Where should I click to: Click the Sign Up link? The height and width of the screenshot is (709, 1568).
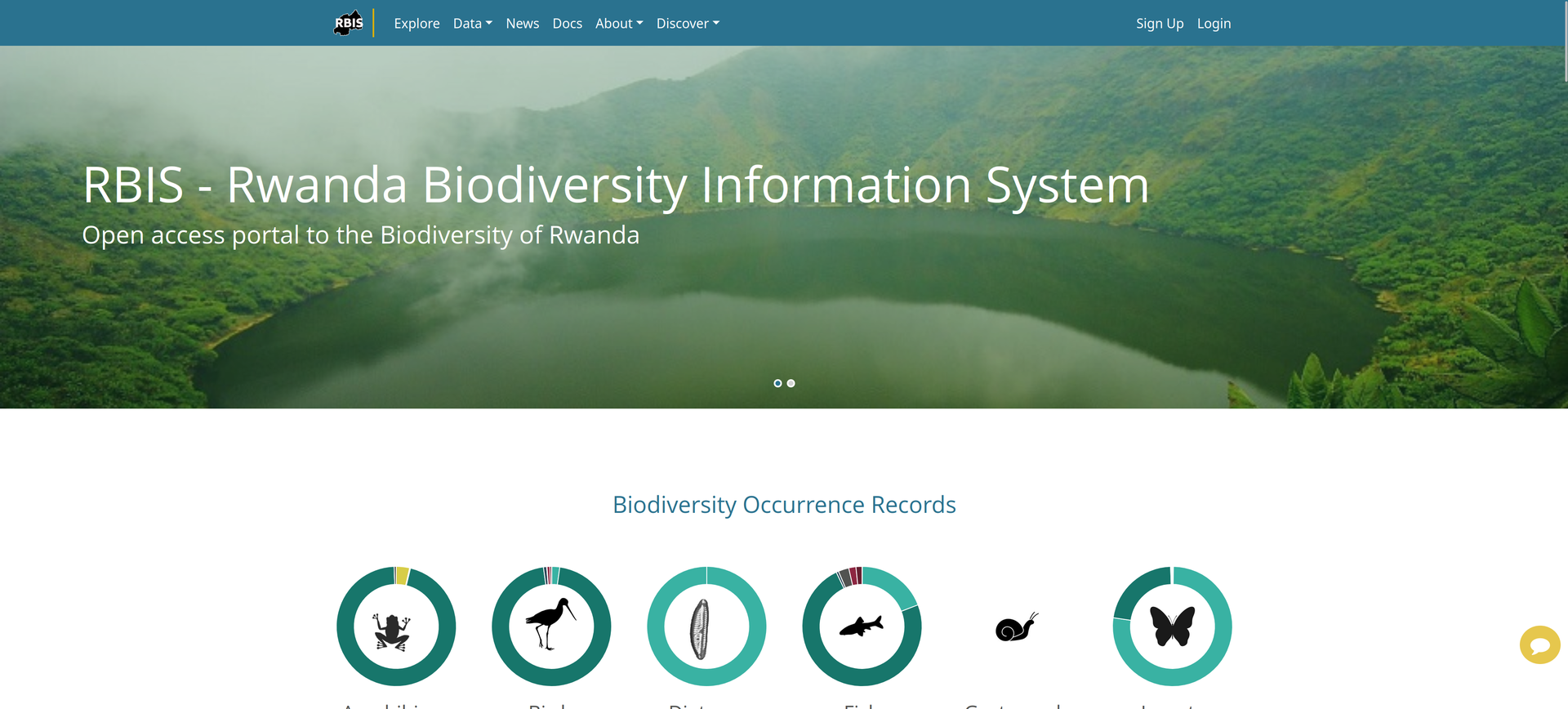coord(1160,24)
